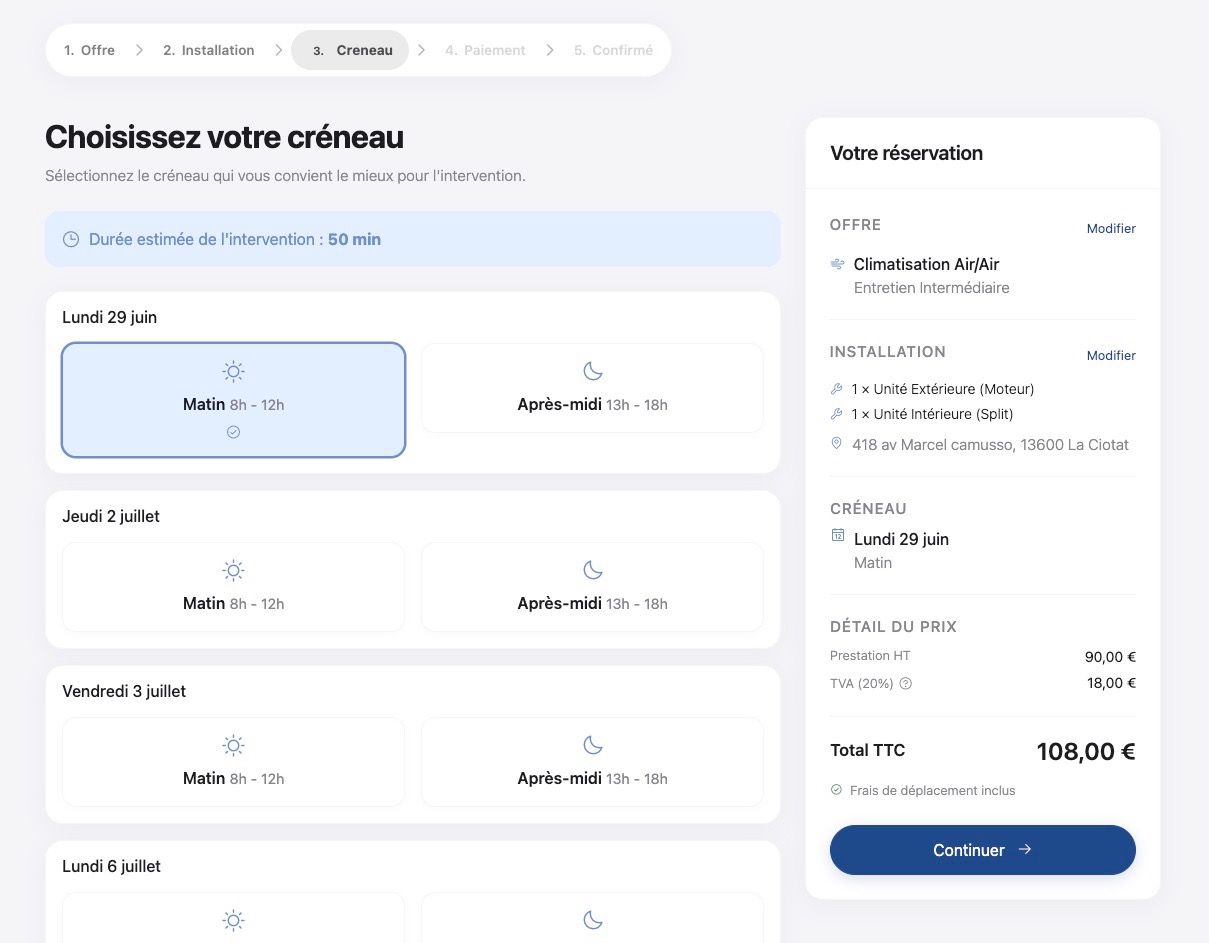Click the wrench icon beside Unité Extérieure

pyautogui.click(x=837, y=389)
